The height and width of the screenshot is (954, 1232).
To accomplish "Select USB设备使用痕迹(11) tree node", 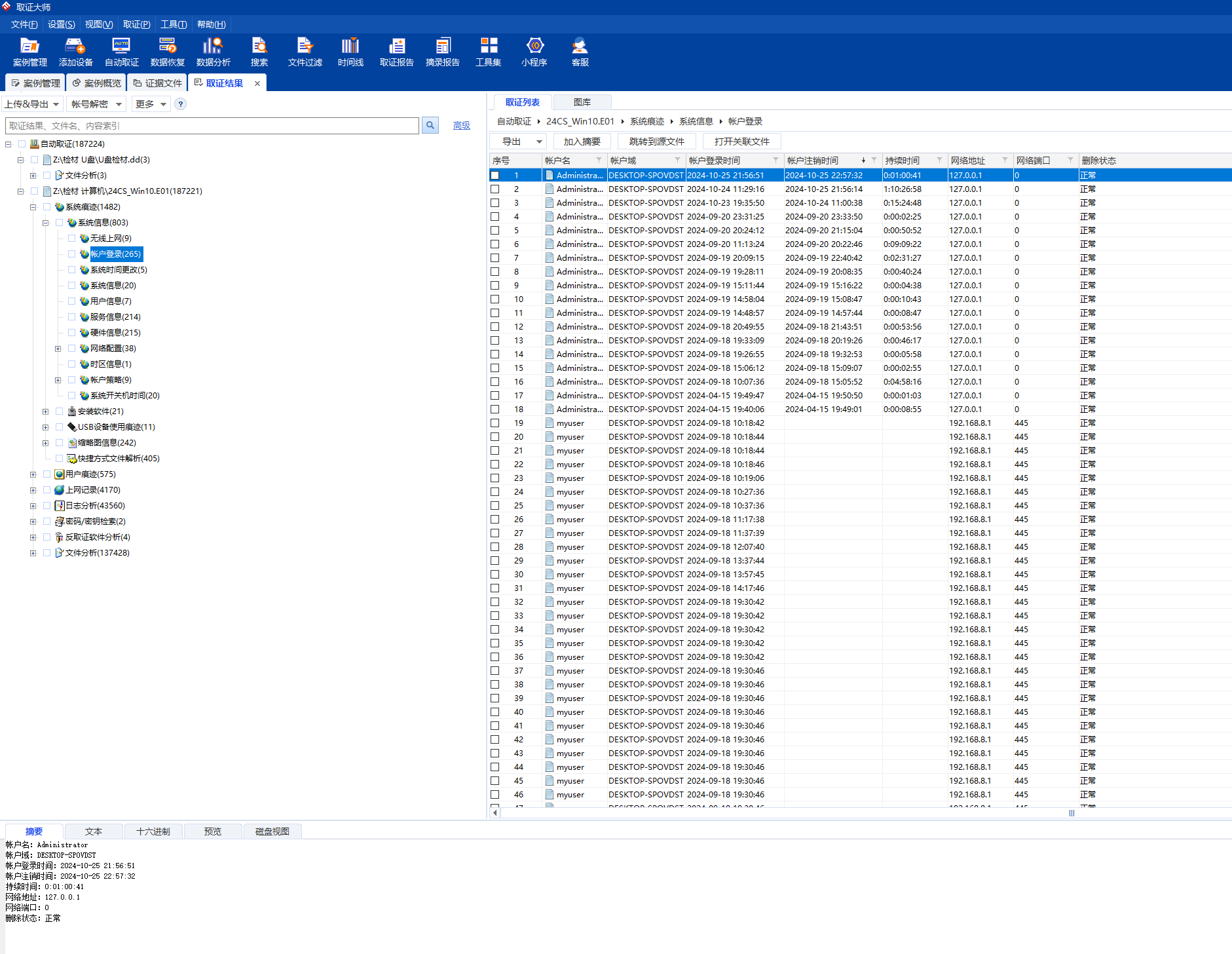I will coord(116,427).
